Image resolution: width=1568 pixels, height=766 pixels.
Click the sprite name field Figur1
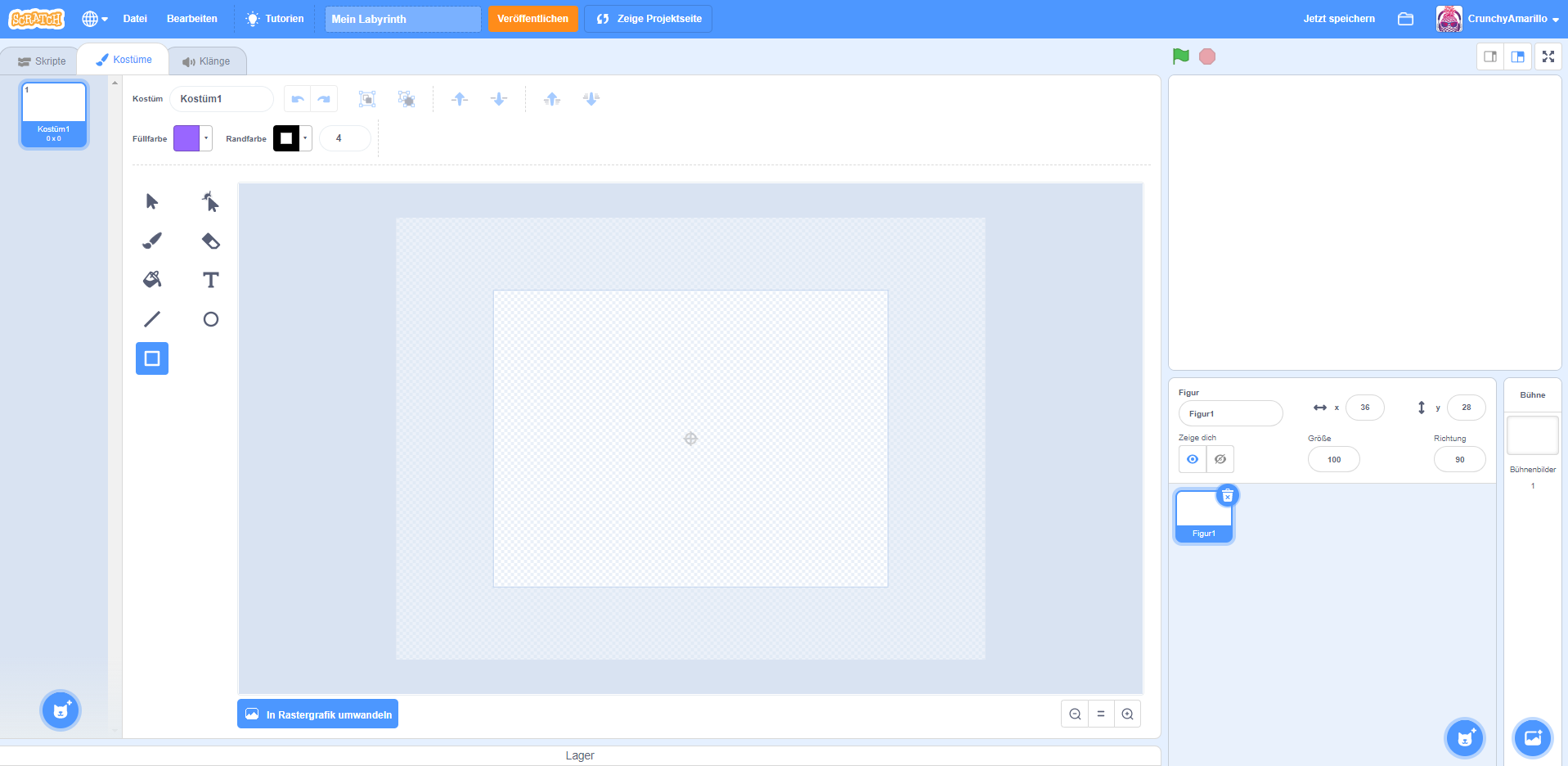tap(1230, 413)
